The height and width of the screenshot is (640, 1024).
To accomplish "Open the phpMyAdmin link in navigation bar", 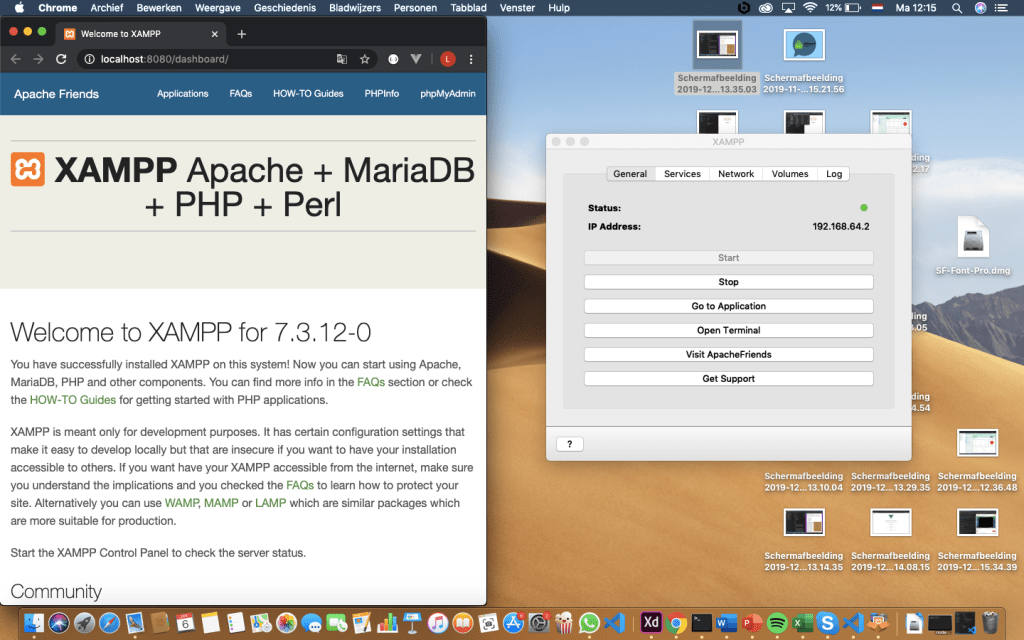I will 447,94.
